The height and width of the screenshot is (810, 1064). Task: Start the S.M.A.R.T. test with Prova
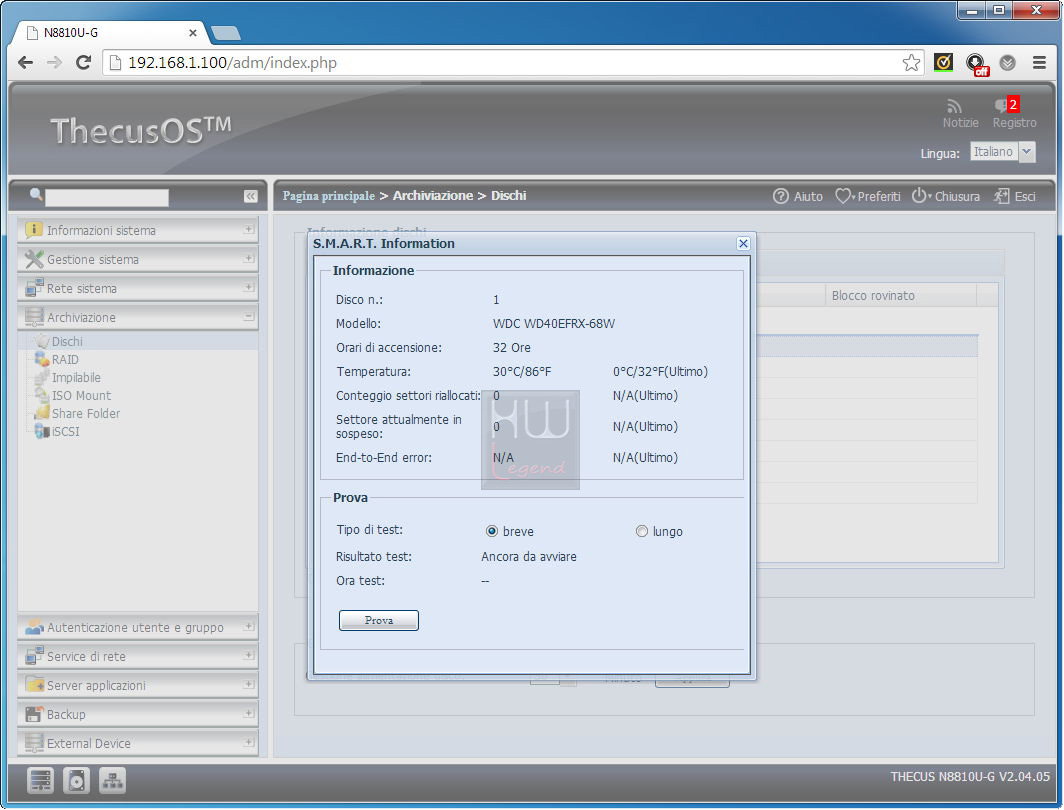tap(379, 620)
